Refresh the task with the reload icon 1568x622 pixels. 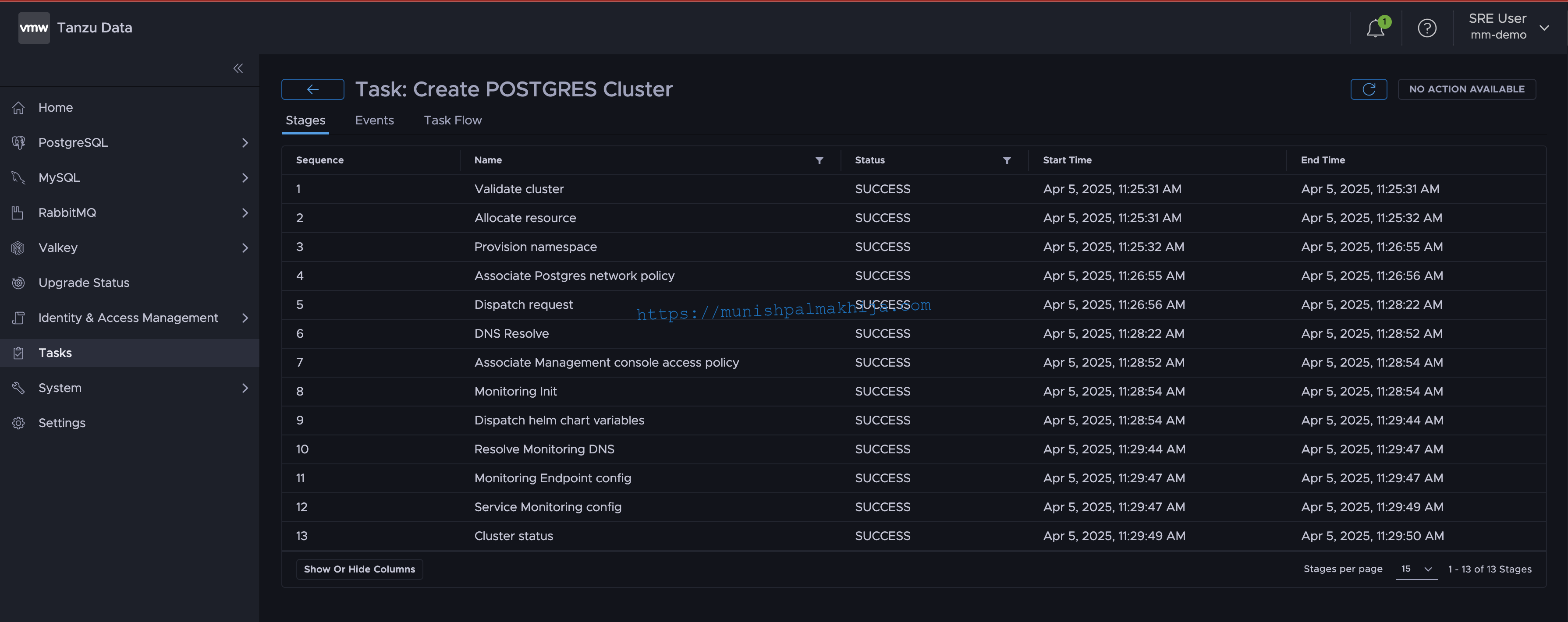[1368, 89]
